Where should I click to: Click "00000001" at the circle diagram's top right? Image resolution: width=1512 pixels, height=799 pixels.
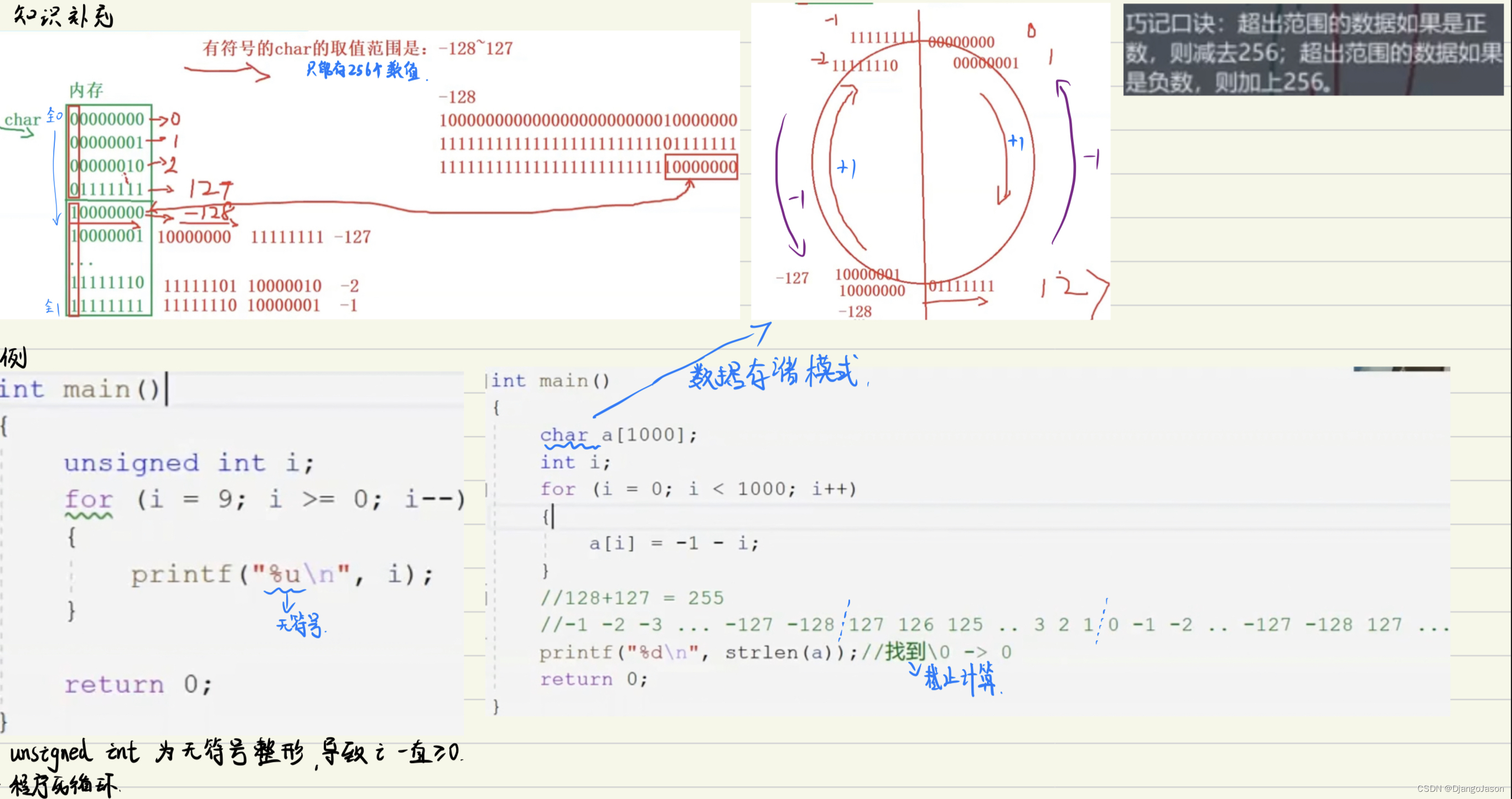986,63
